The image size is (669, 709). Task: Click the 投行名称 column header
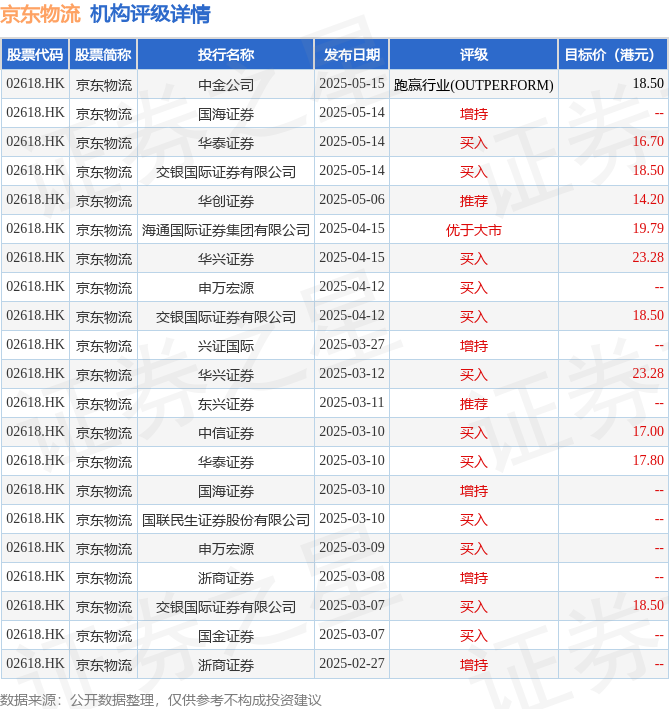pos(226,55)
